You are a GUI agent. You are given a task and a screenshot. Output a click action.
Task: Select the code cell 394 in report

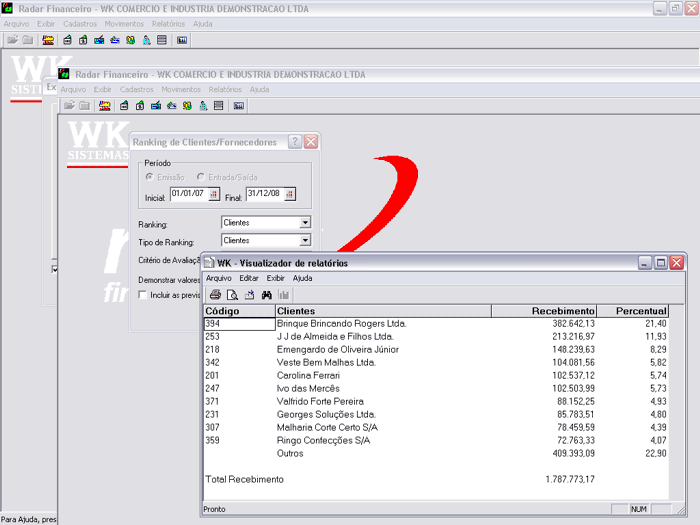click(238, 324)
